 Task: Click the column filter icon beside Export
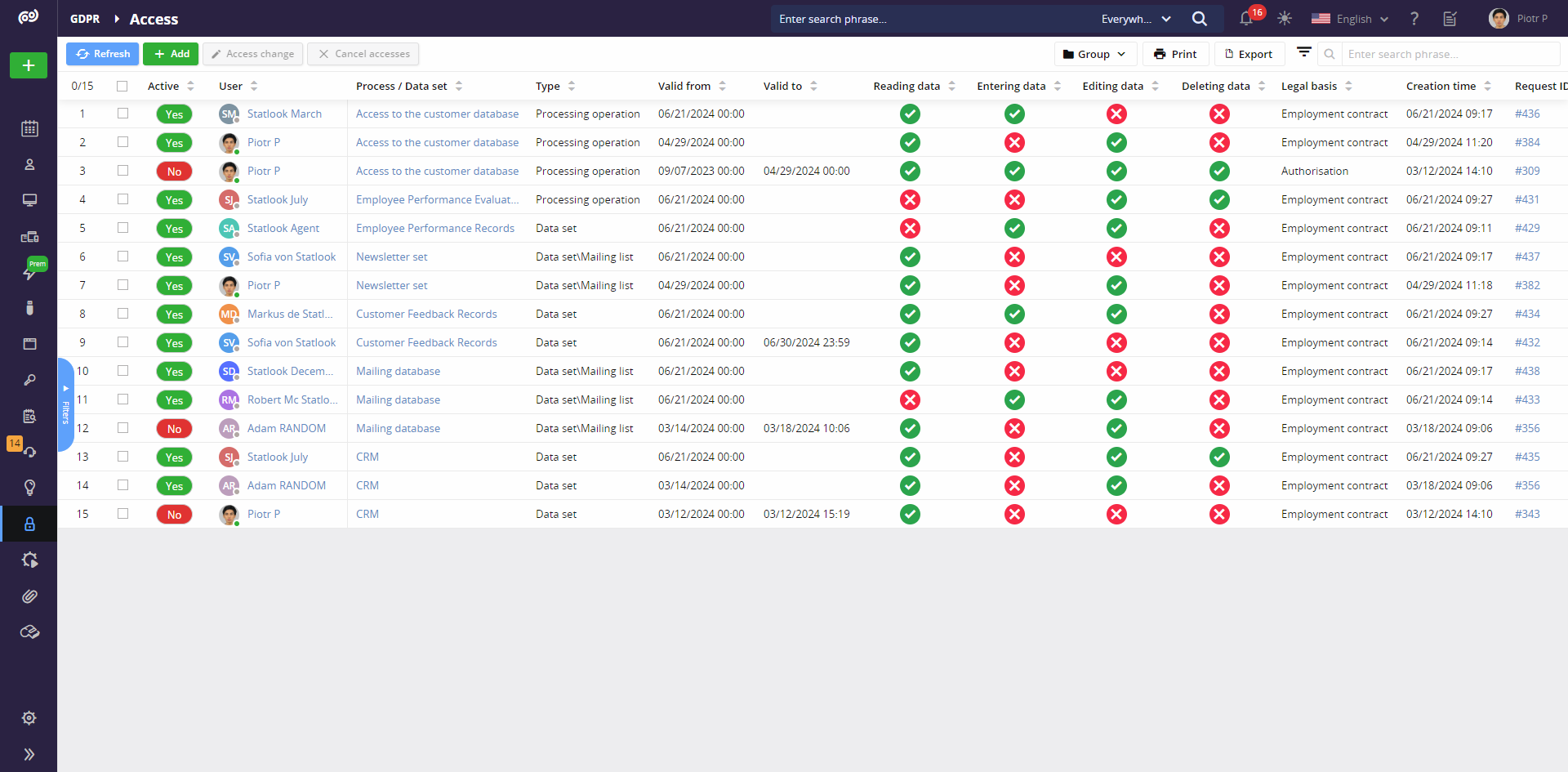pyautogui.click(x=1304, y=53)
